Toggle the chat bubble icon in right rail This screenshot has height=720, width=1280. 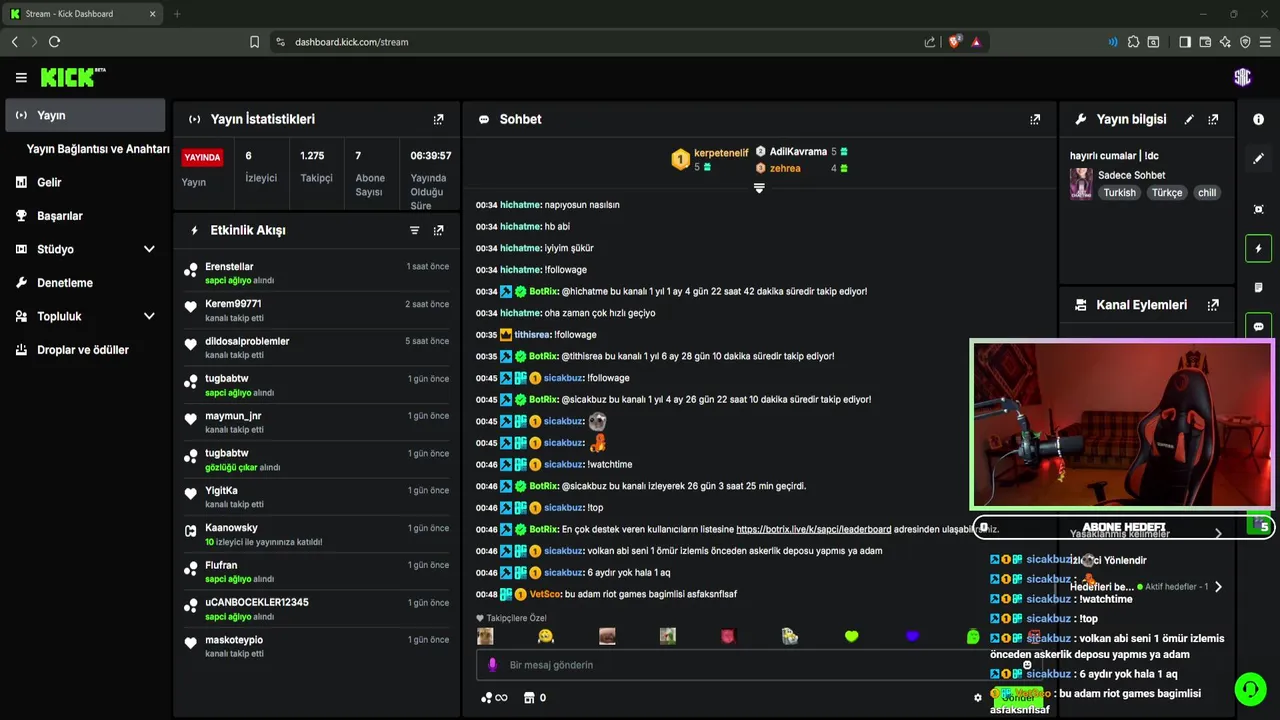point(1258,326)
